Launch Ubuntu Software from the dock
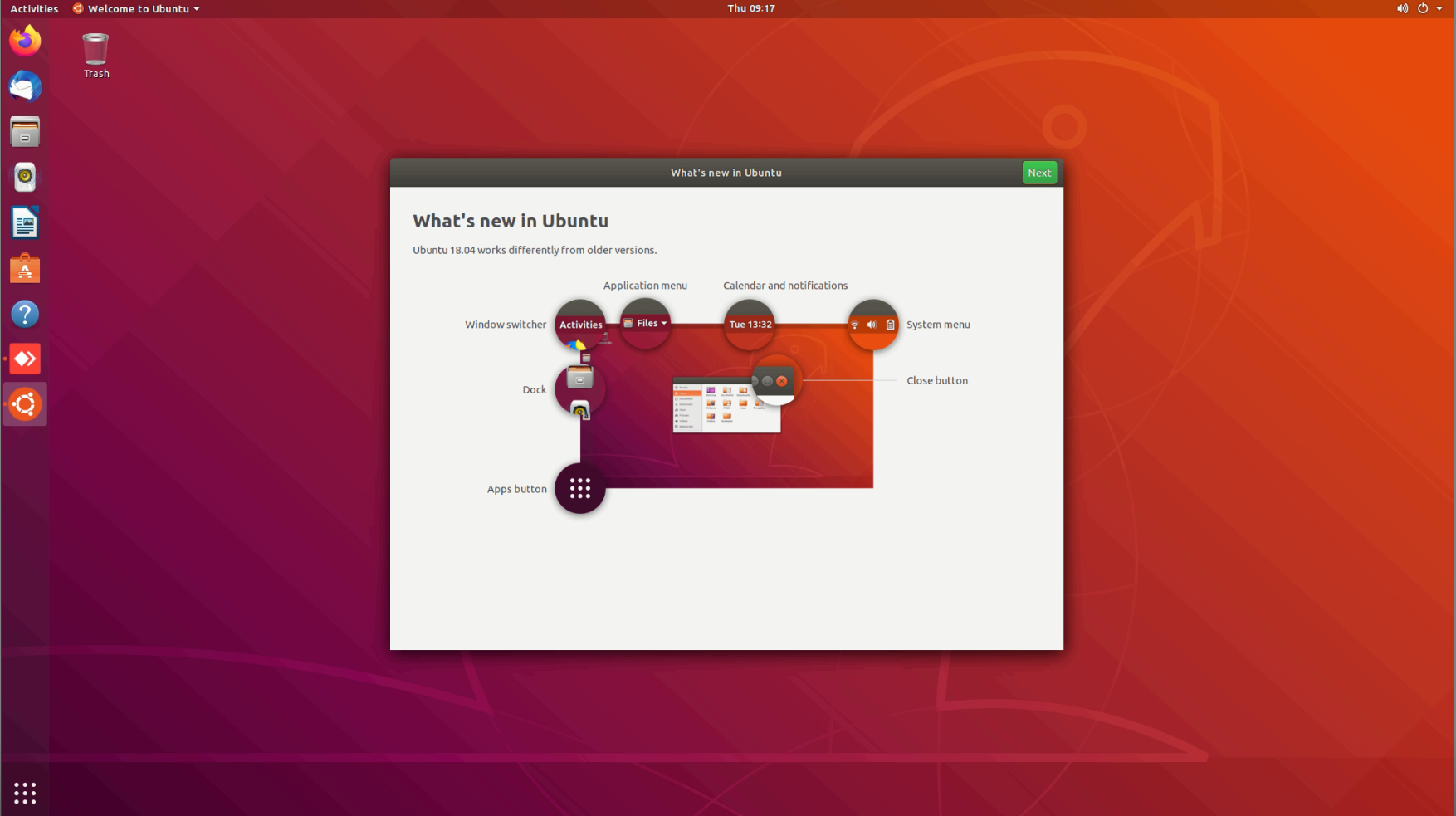The image size is (1456, 816). click(25, 268)
